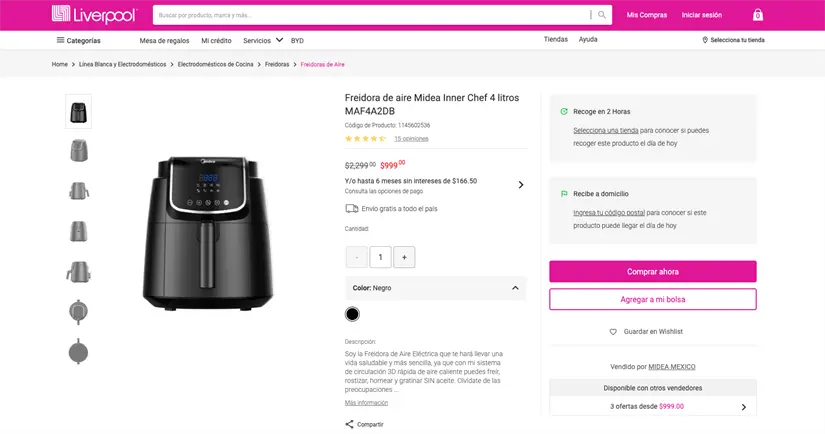This screenshot has width=825, height=434.
Task: Click the product star rating
Action: click(x=365, y=139)
